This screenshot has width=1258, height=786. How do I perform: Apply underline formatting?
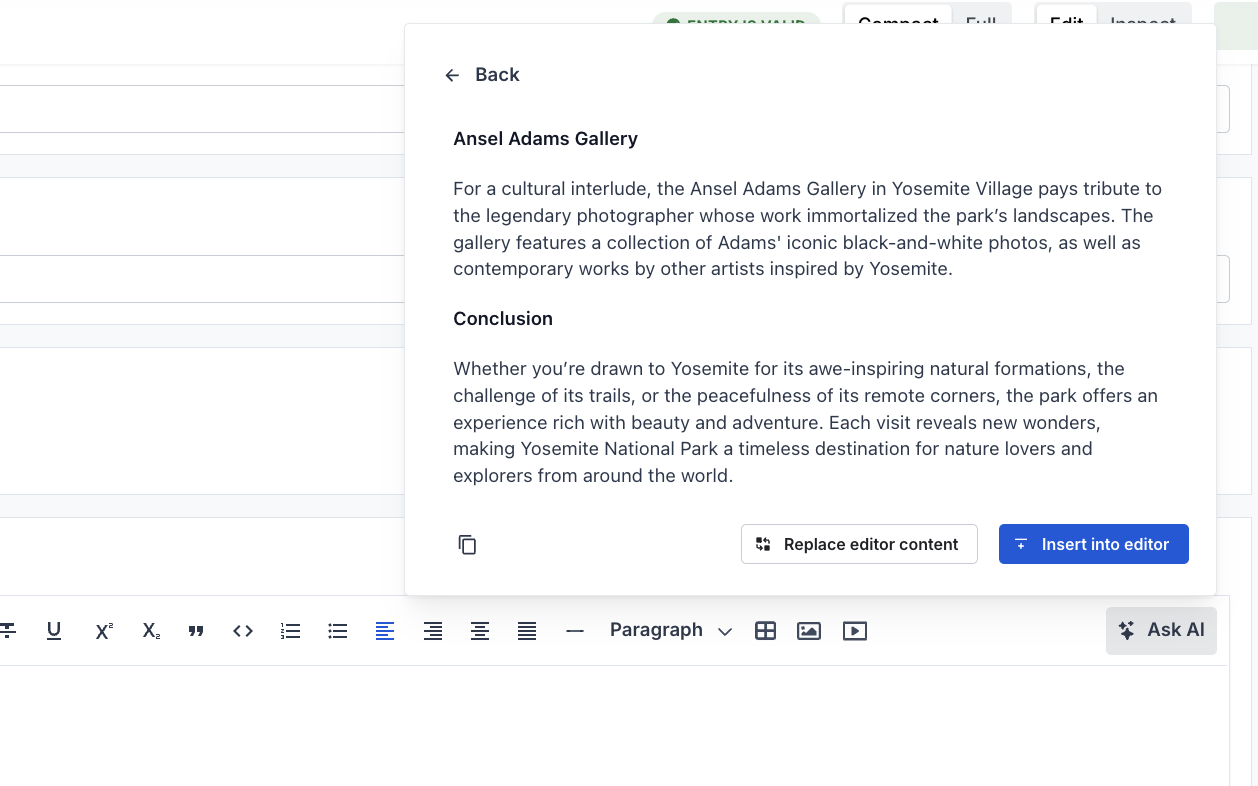[54, 630]
